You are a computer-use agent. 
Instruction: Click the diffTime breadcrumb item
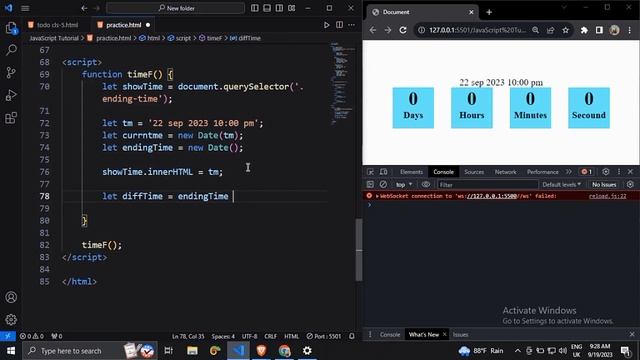pyautogui.click(x=245, y=38)
